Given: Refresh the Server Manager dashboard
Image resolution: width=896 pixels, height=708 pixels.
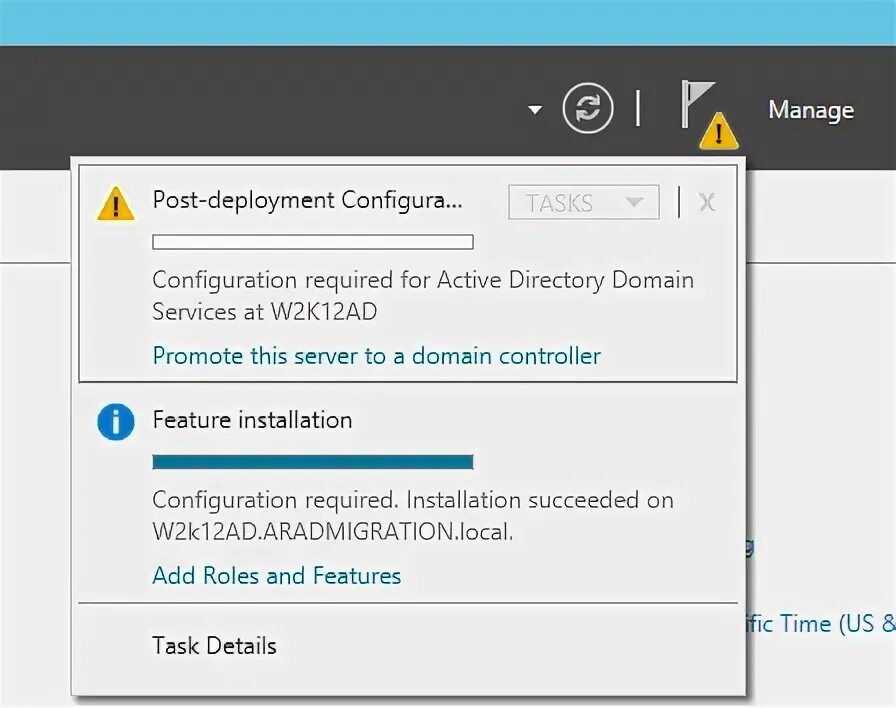Looking at the screenshot, I should pos(587,109).
